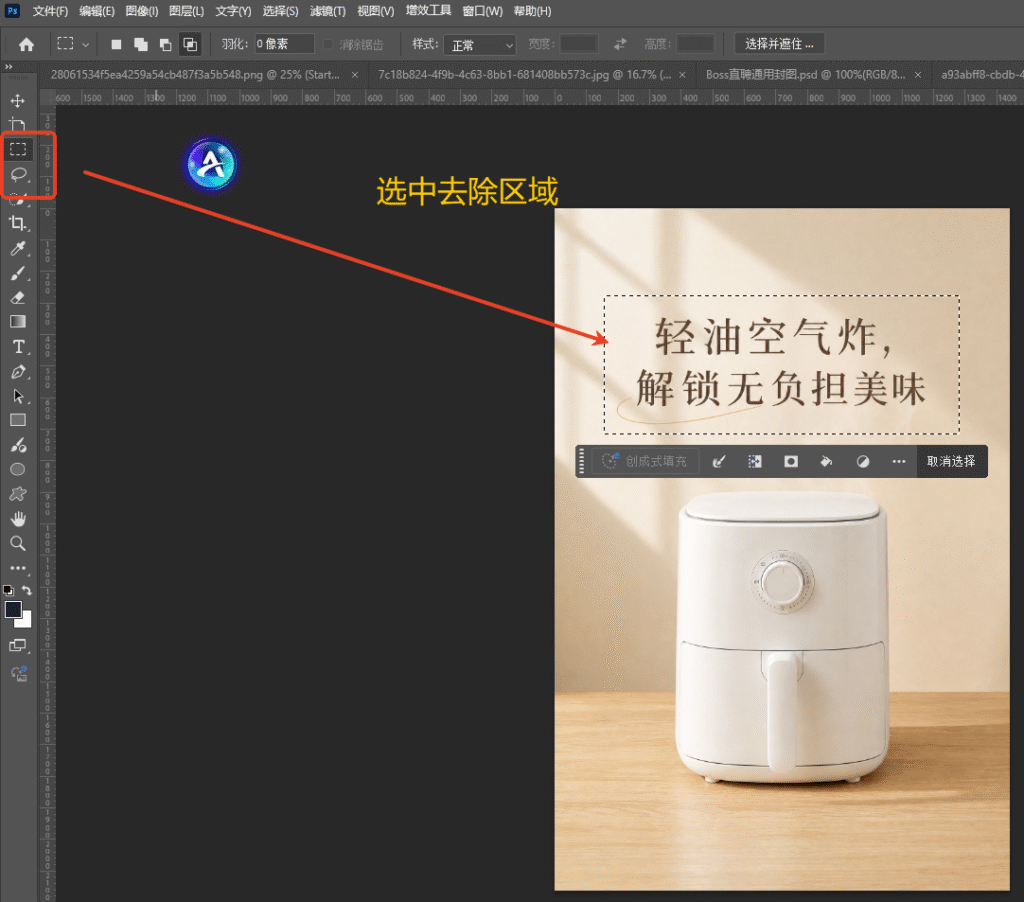Screen dimensions: 1024x902
Task: Open the 视图(V) menu
Action: (x=376, y=11)
